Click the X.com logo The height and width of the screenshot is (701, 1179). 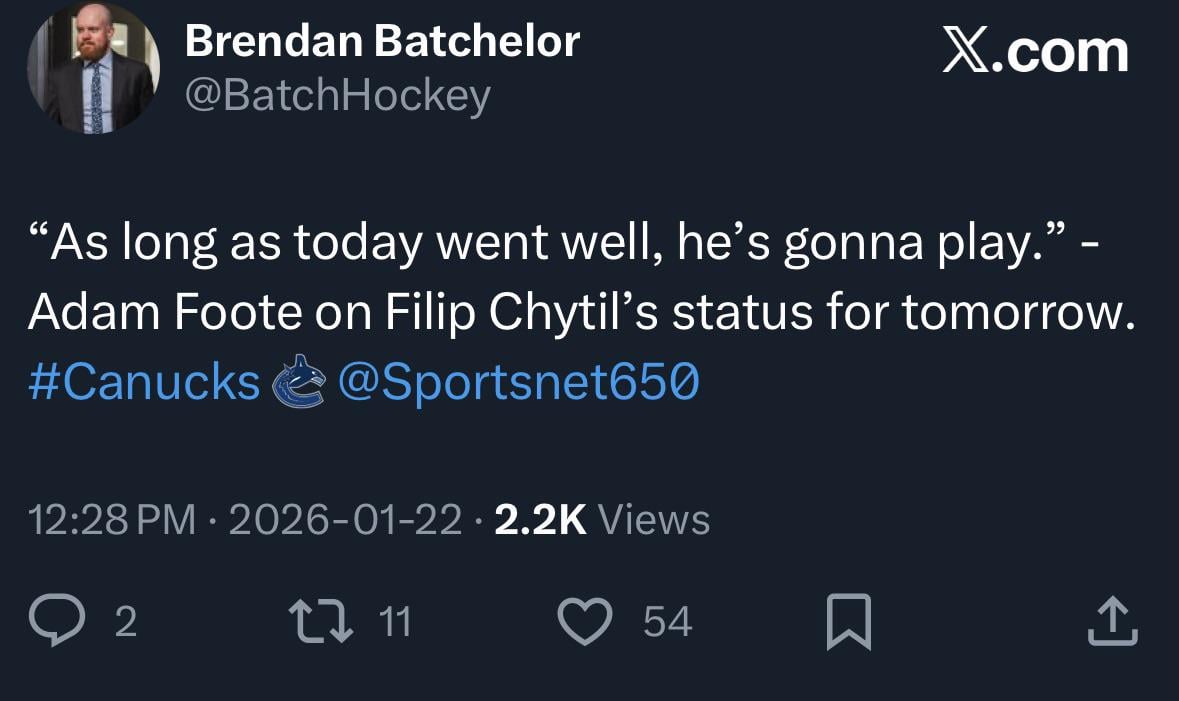pos(1035,50)
